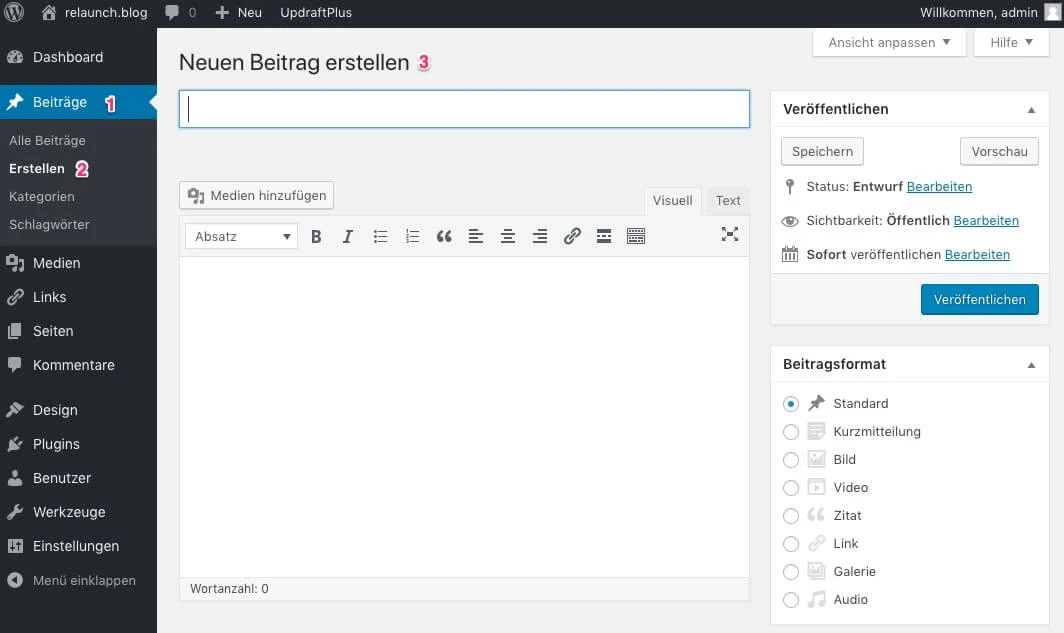Image resolution: width=1064 pixels, height=633 pixels.
Task: Select the Kurzmitteilung post format
Action: click(x=791, y=431)
